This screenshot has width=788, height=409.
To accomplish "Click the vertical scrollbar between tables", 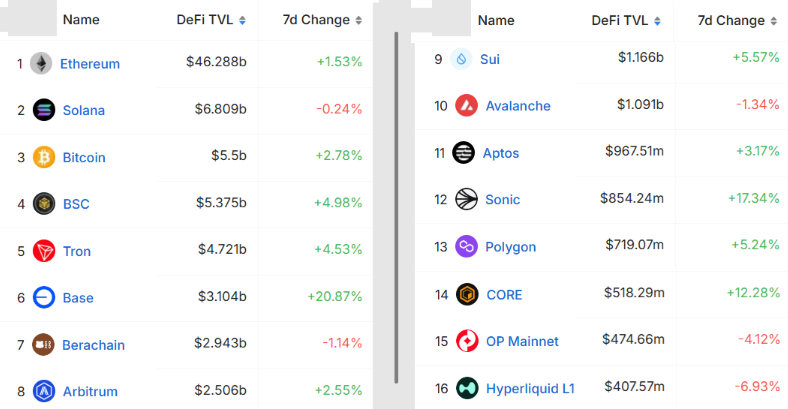I will pyautogui.click(x=396, y=208).
